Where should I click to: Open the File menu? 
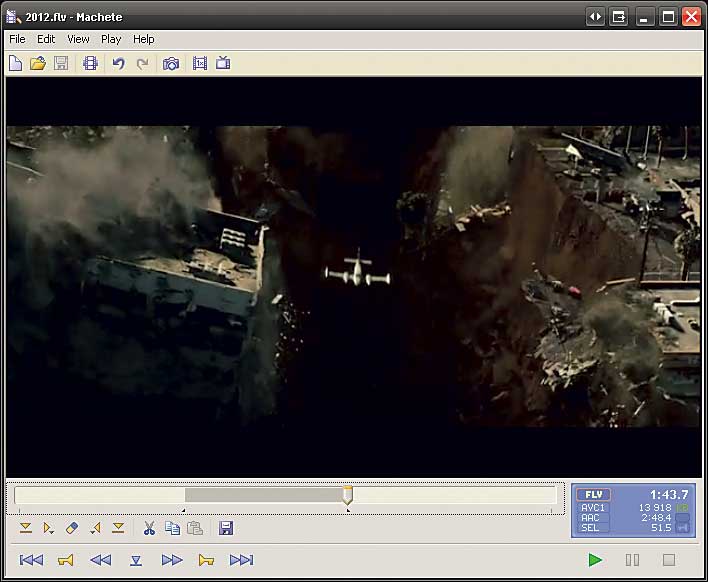pyautogui.click(x=17, y=39)
